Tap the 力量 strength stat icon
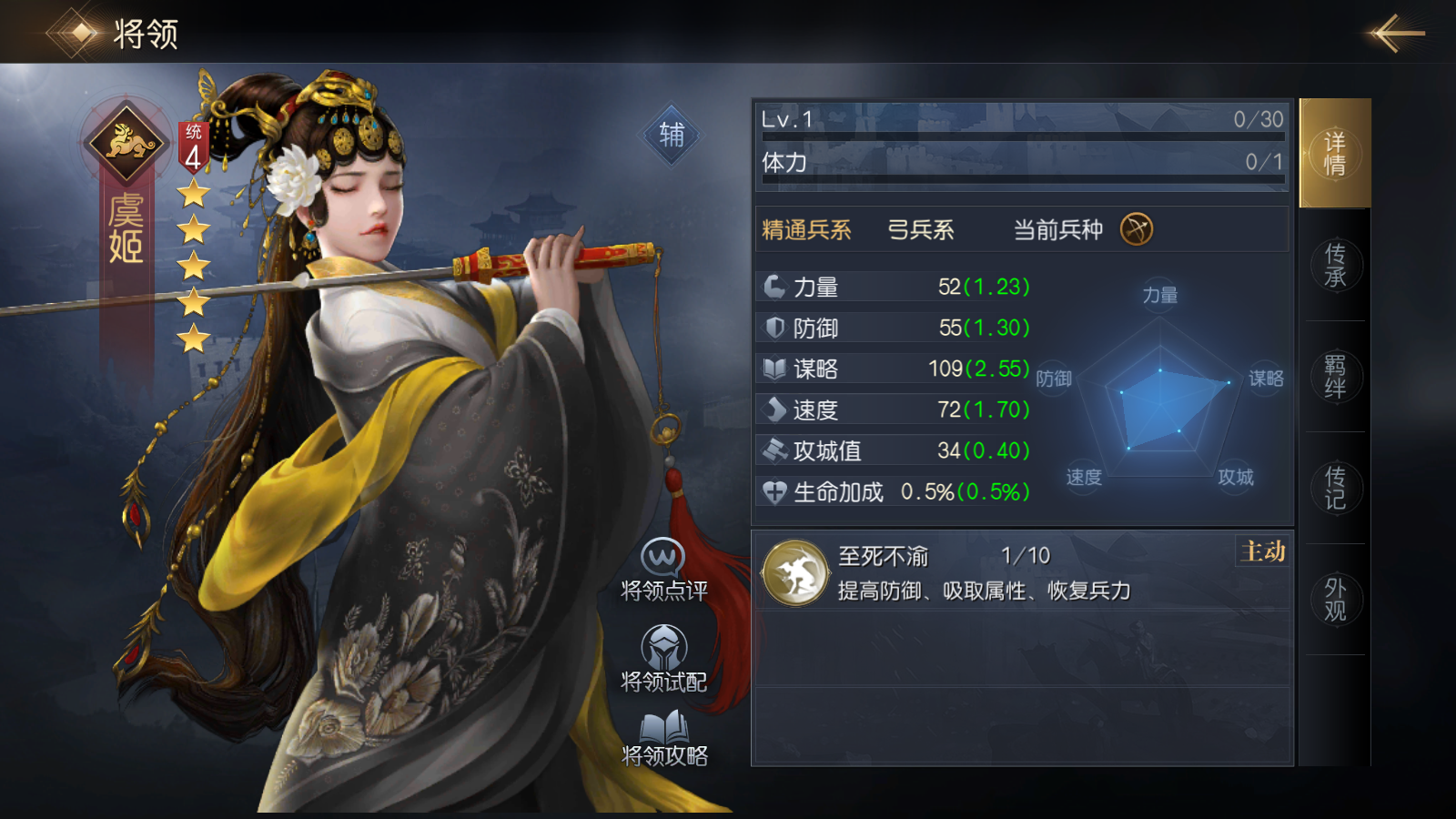Screen dimensions: 1456x819 click(x=774, y=287)
